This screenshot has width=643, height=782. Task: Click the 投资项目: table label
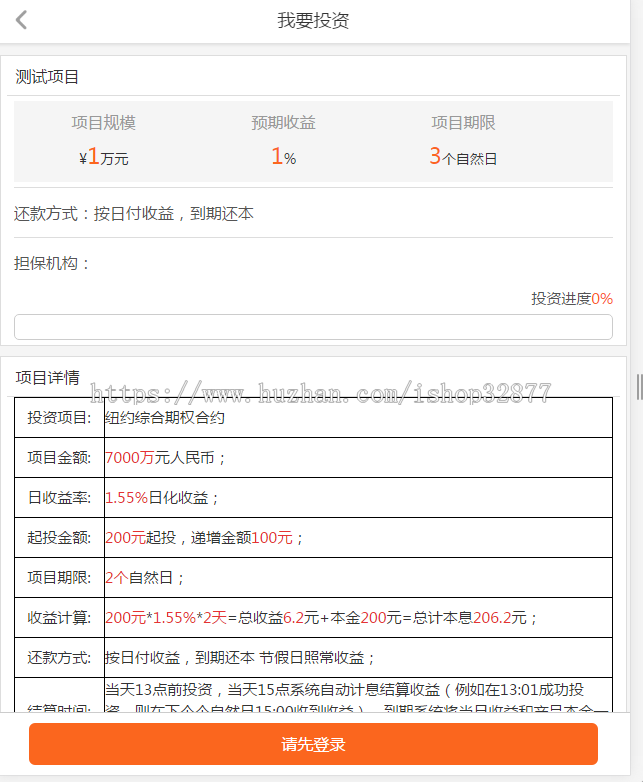pos(59,417)
